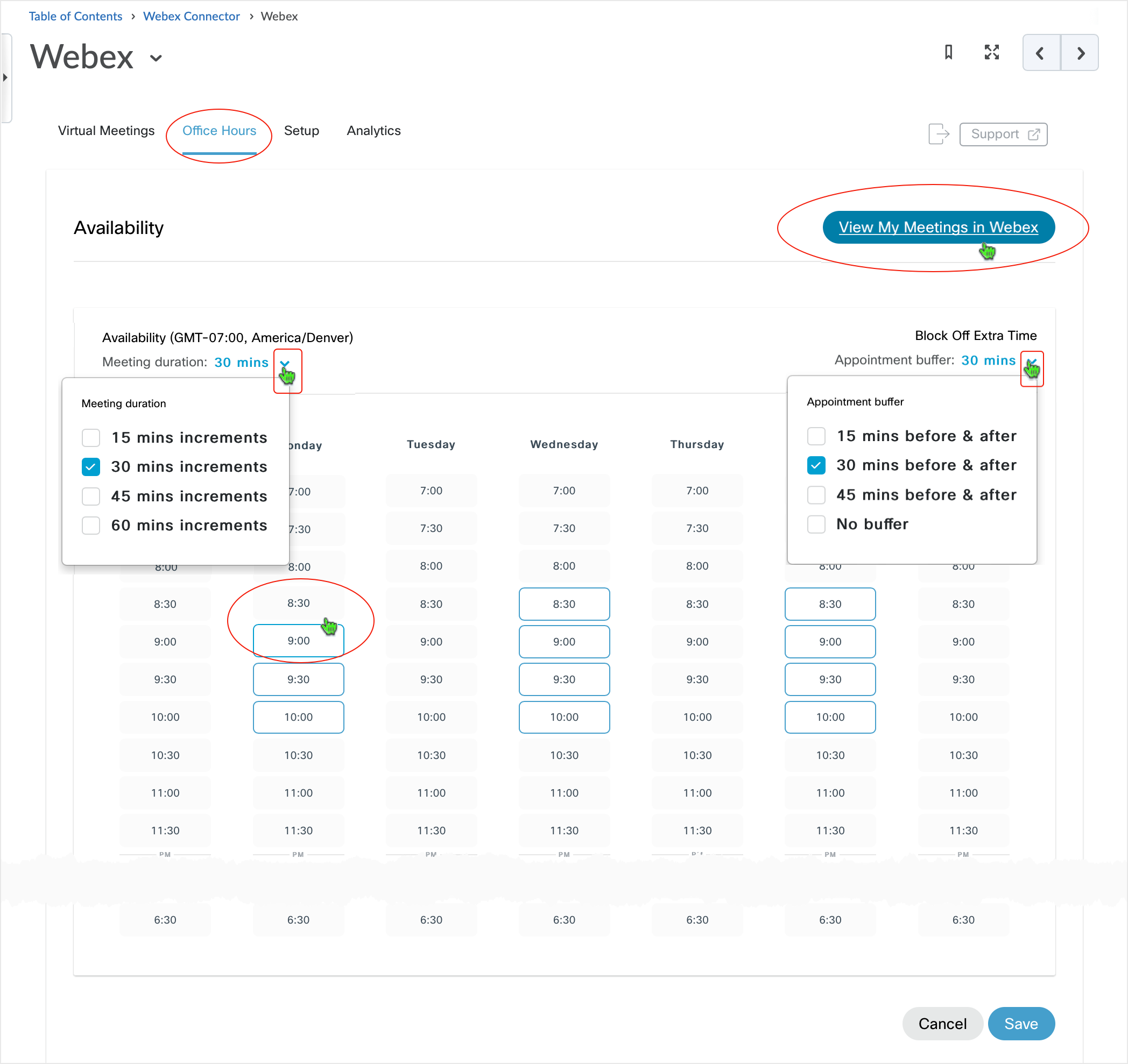Go to next page arrow
Viewport: 1128px width, 1064px height.
point(1080,53)
